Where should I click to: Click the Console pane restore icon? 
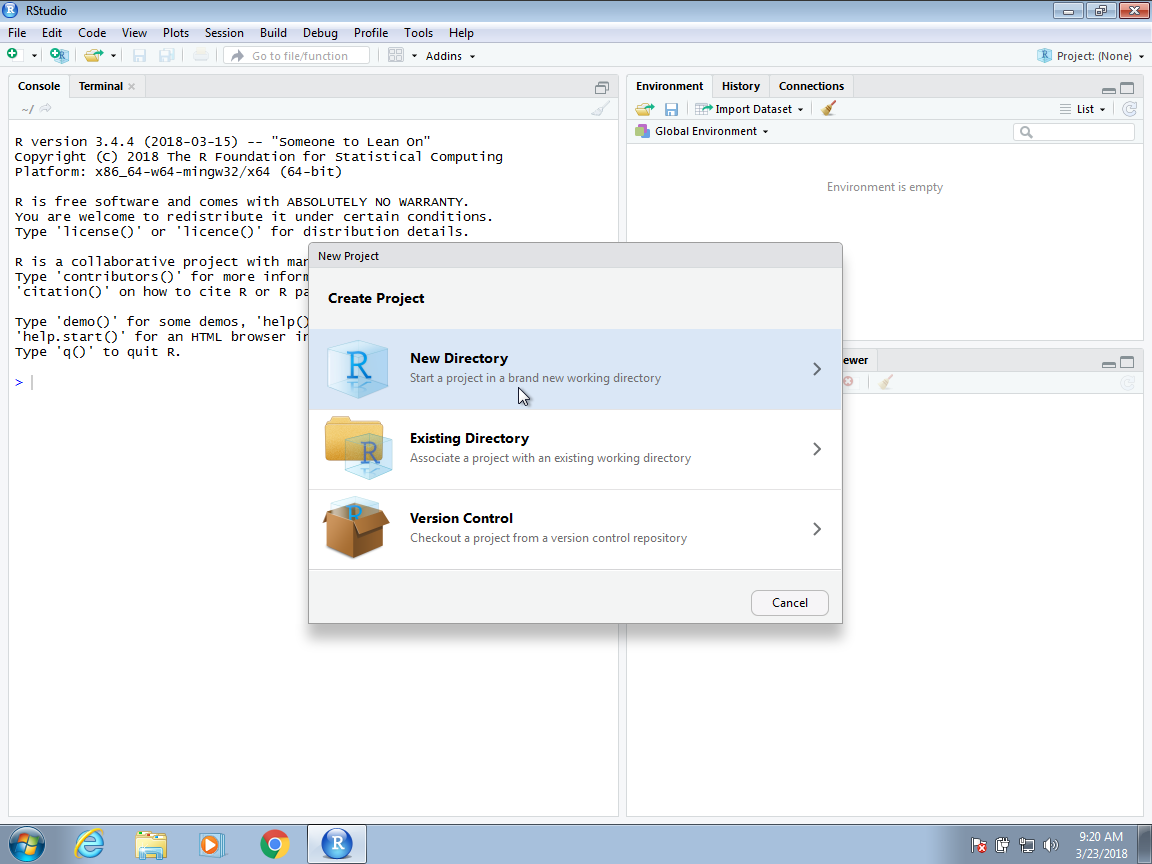[x=602, y=88]
